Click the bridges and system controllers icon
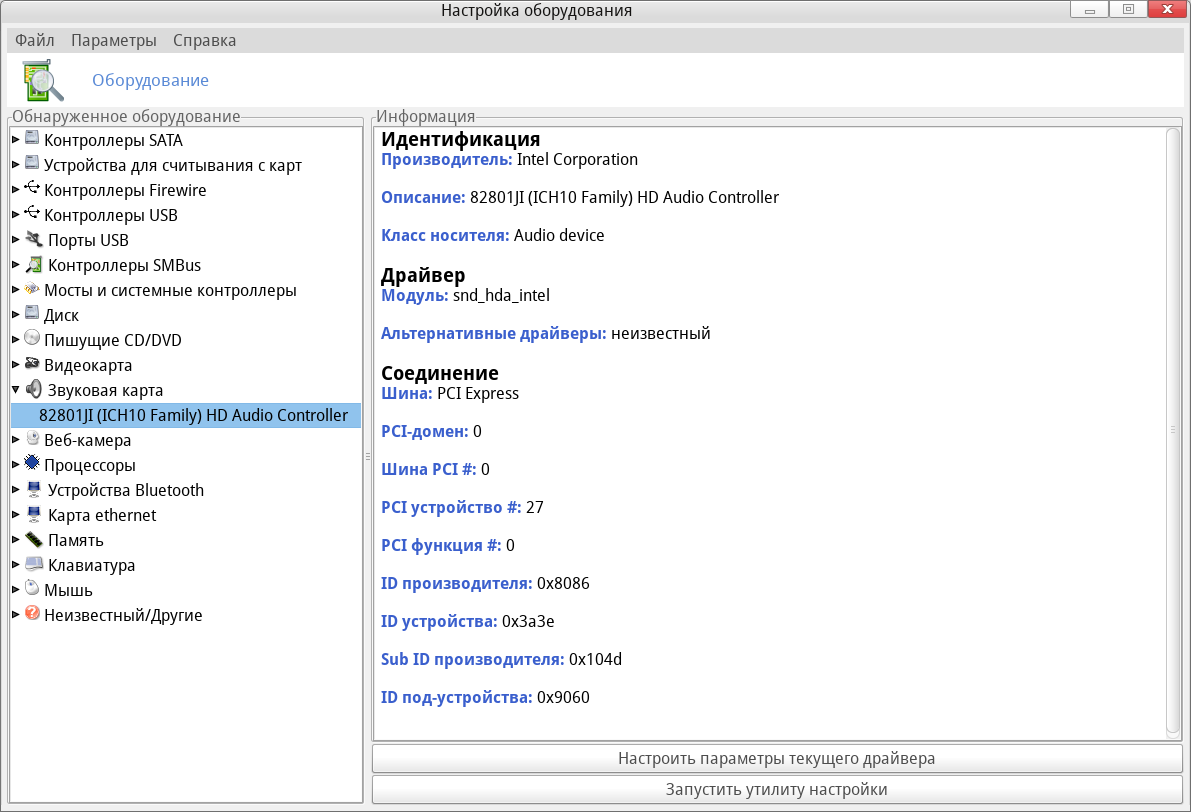The height and width of the screenshot is (812, 1191). [32, 289]
